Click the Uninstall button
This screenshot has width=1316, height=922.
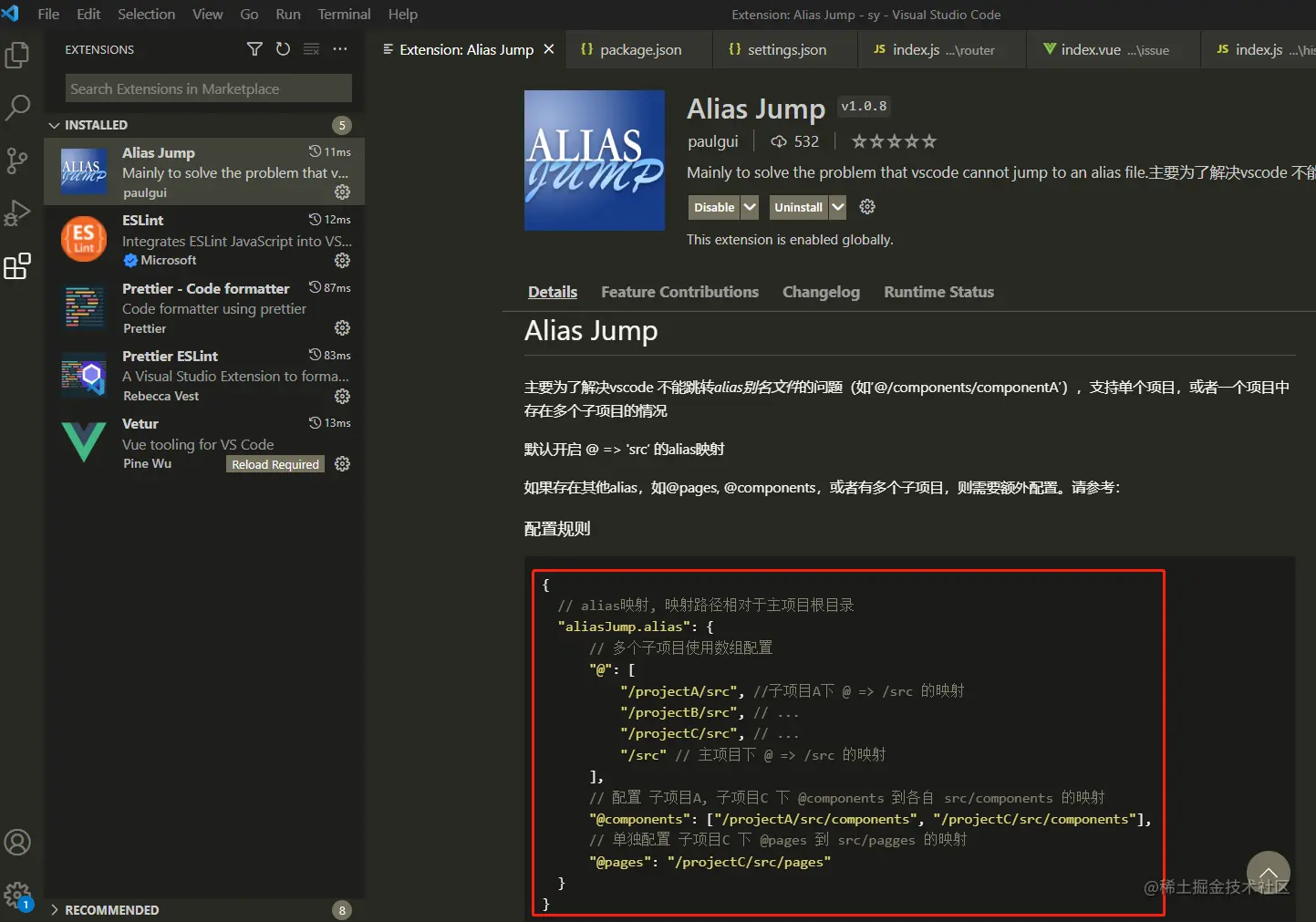click(798, 207)
